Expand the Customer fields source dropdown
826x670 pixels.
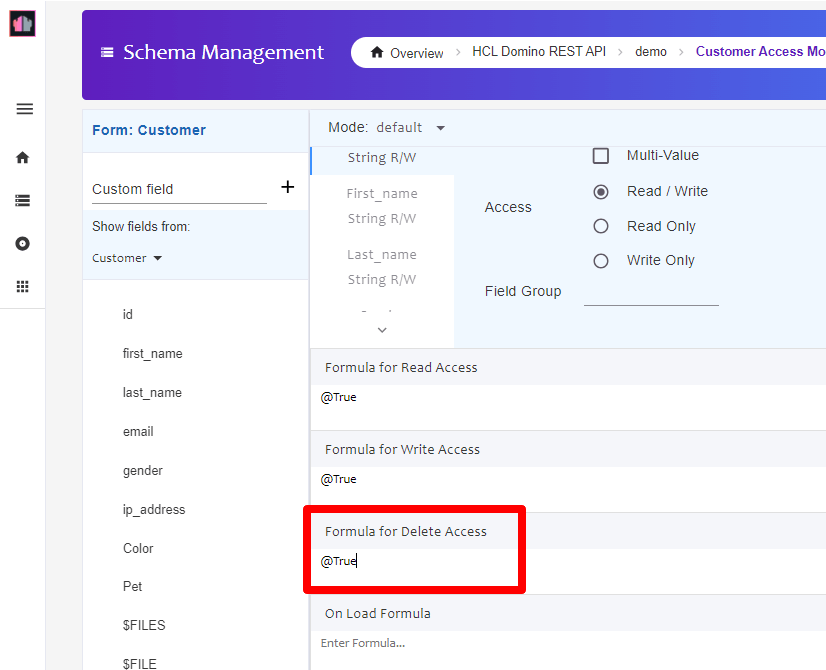click(127, 258)
